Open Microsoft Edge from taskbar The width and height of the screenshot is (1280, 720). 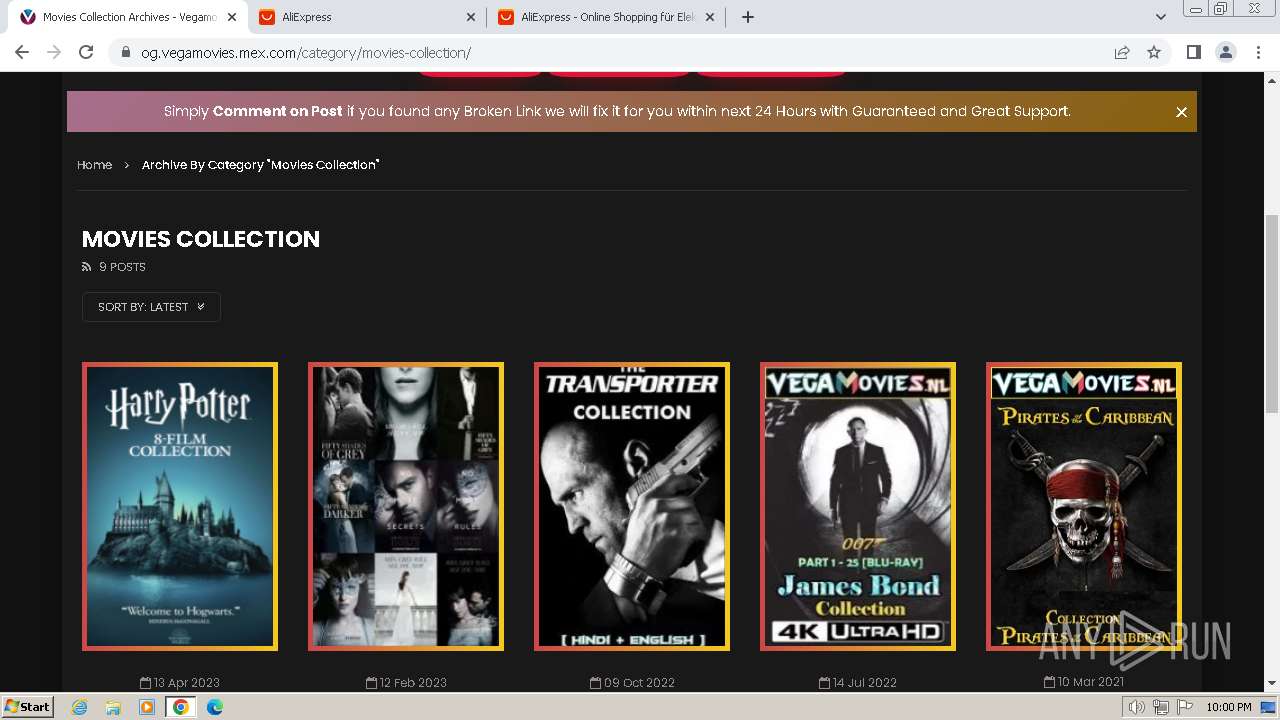point(215,707)
